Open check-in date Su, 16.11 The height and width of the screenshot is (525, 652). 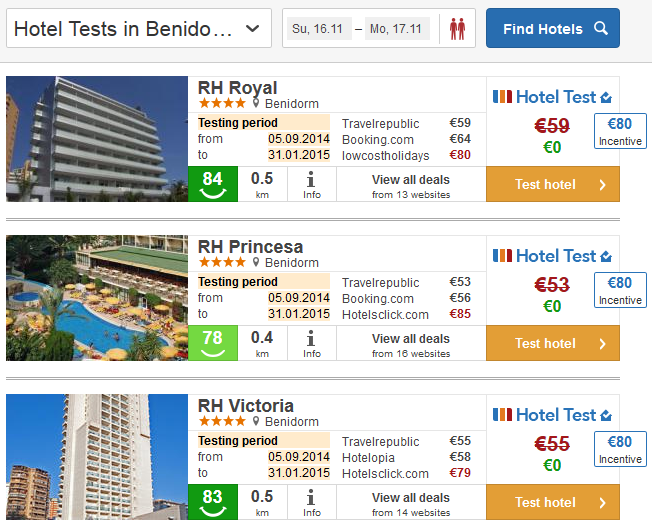(x=319, y=29)
